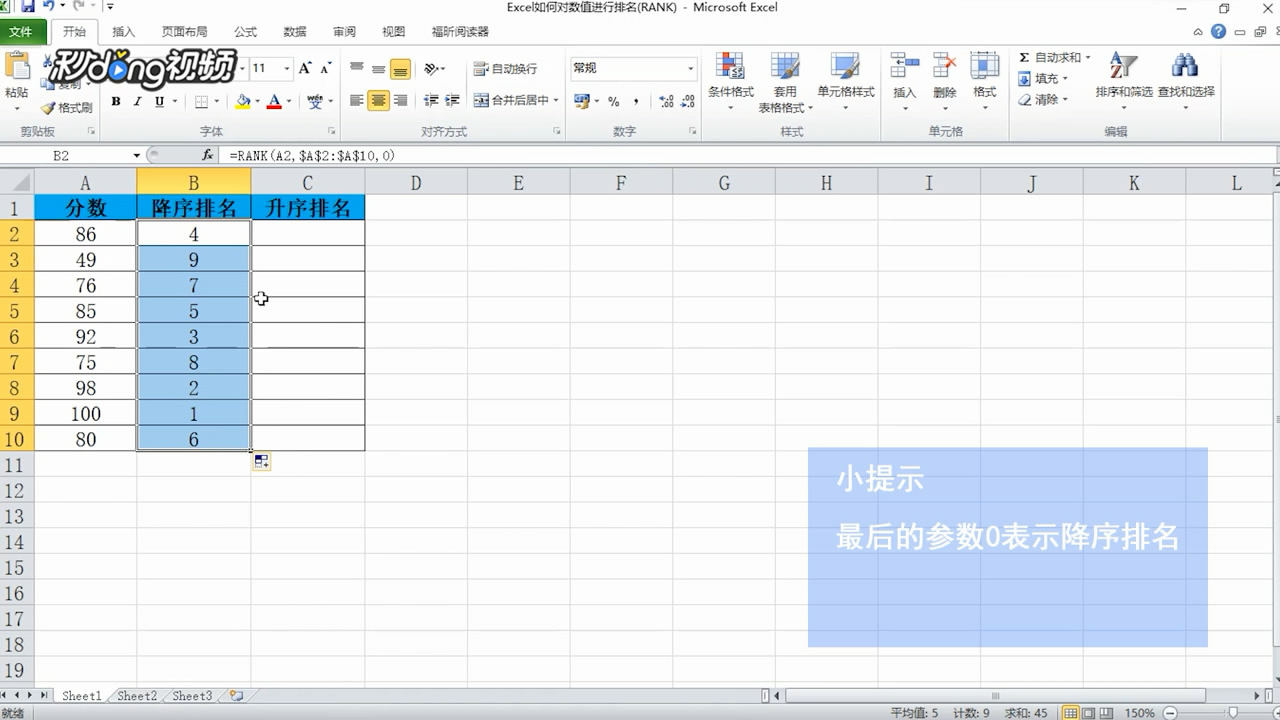Viewport: 1280px width, 720px height.
Task: Switch to the 公式 (Formulas) ribbon tab
Action: [245, 31]
